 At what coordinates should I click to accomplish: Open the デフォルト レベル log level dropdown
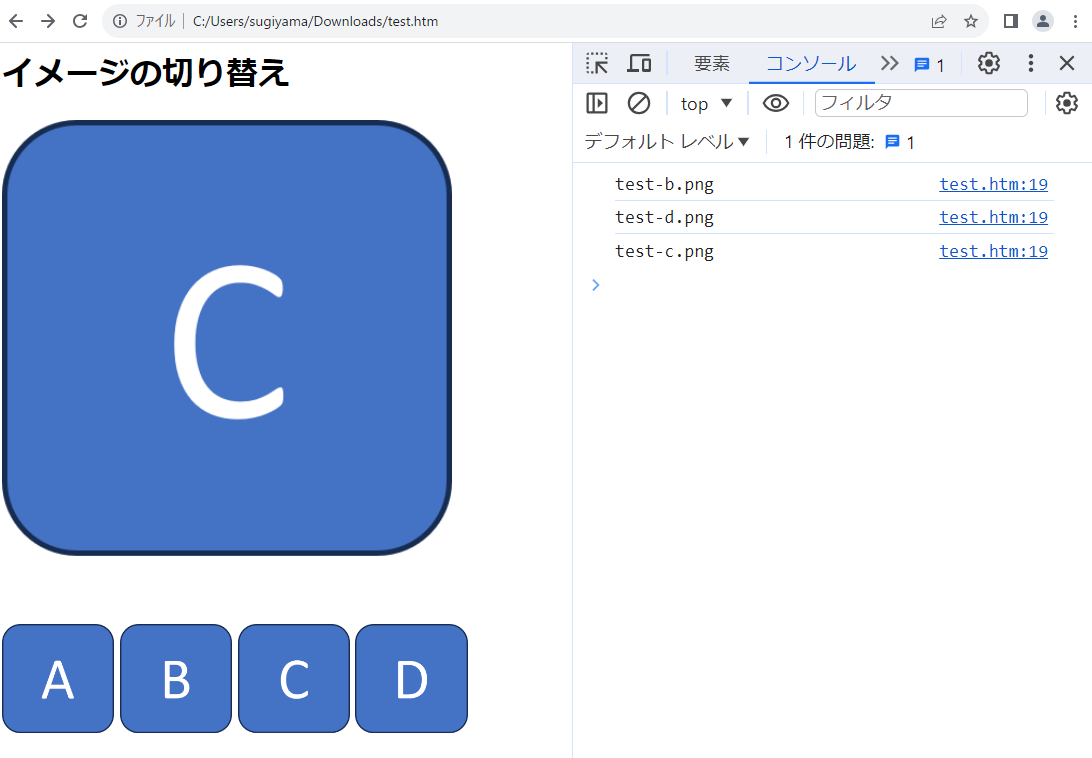(x=667, y=142)
